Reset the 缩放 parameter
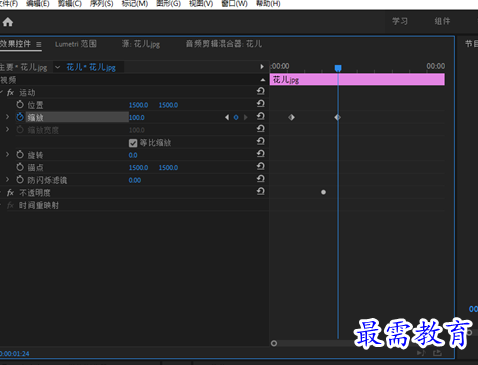Screen dimensions: 478x365 coord(261,116)
